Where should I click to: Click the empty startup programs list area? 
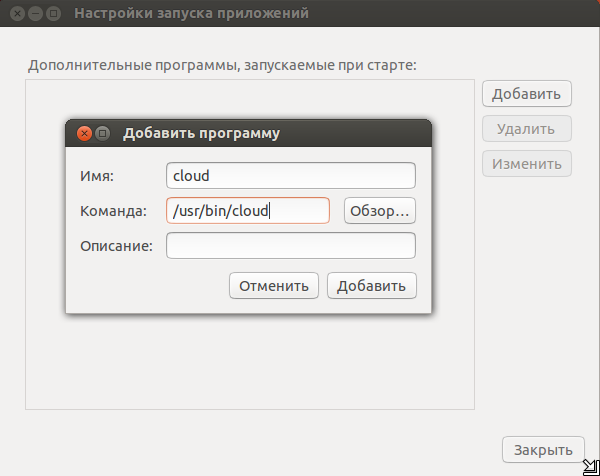[x=250, y=364]
